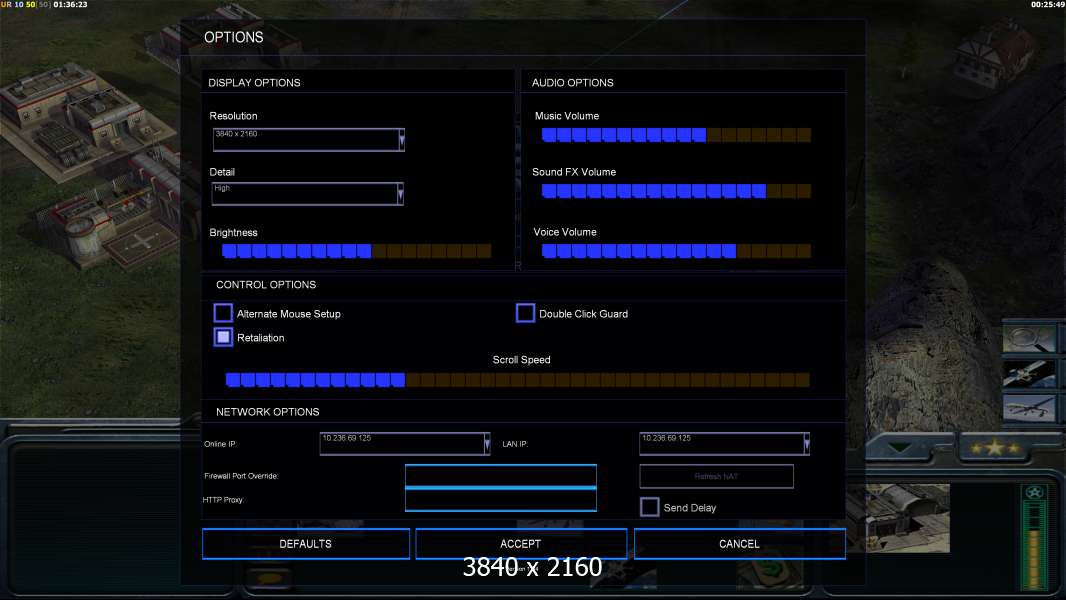
Task: Click the Refresh NAT button
Action: pos(717,476)
